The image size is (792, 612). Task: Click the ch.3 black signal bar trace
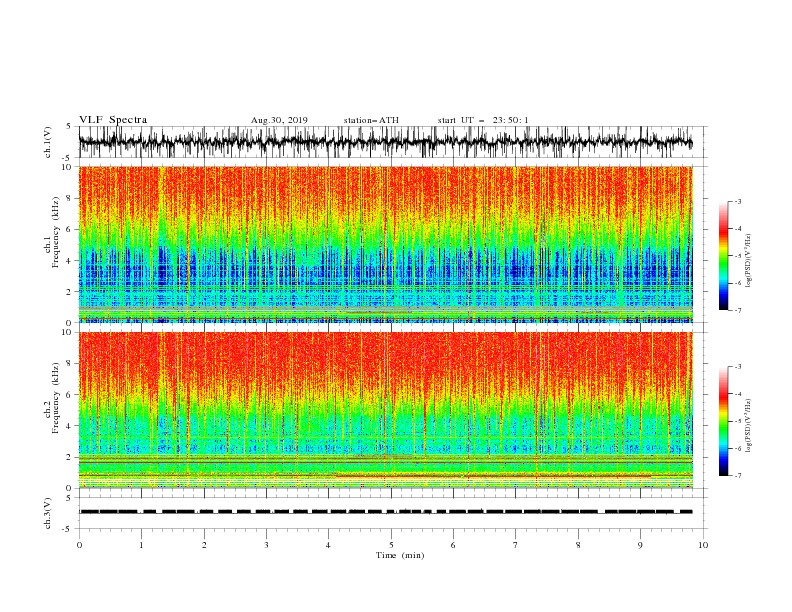(385, 512)
